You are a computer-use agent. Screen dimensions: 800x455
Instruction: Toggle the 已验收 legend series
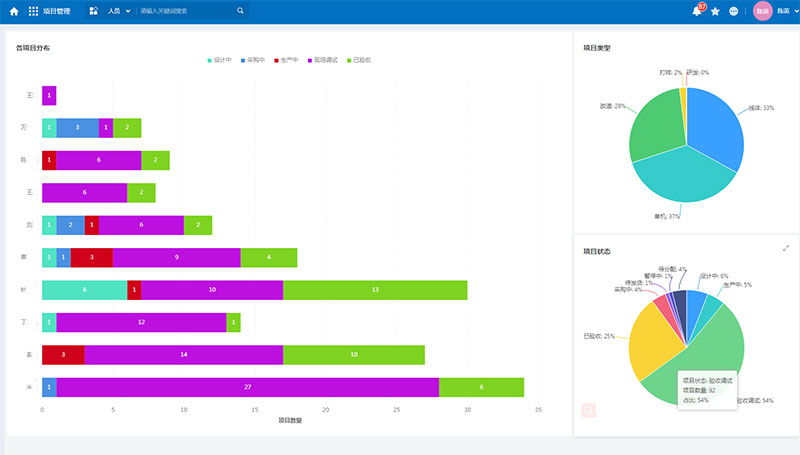tap(358, 60)
